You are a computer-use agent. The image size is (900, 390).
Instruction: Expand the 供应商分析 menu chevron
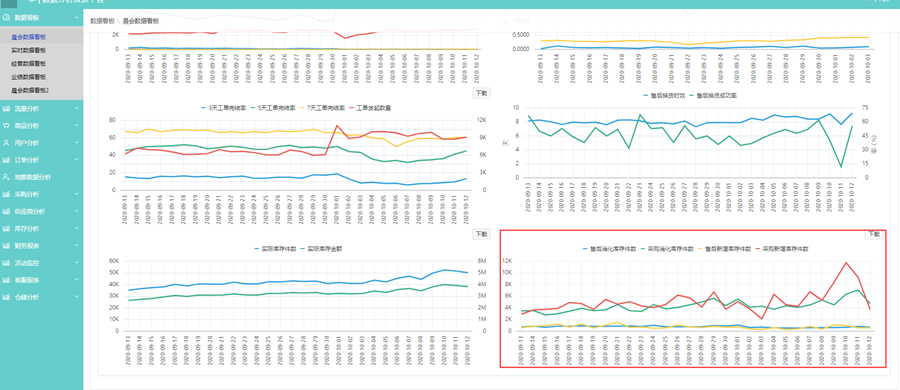coord(76,211)
